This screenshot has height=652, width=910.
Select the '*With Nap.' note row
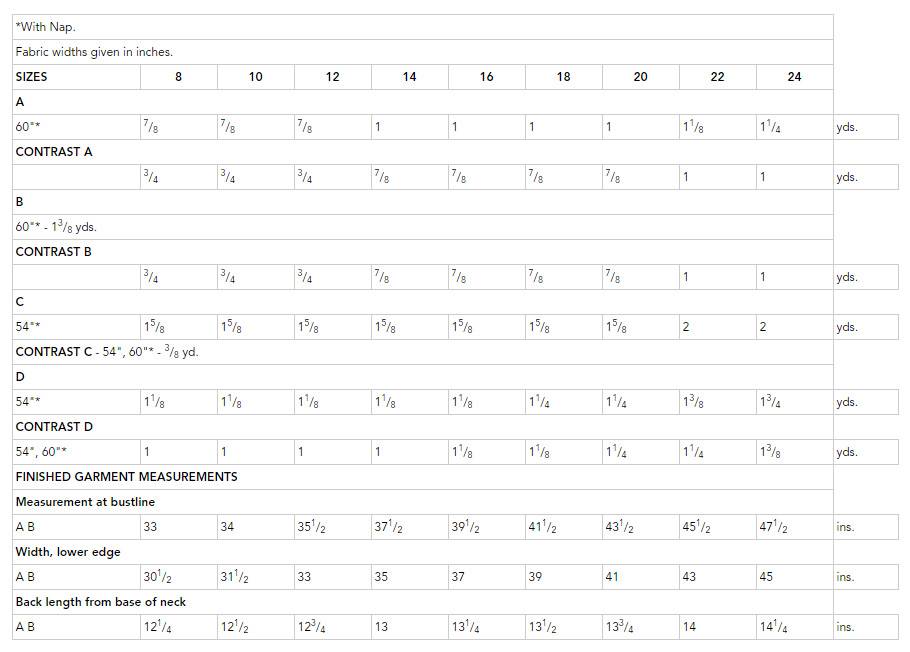(423, 27)
